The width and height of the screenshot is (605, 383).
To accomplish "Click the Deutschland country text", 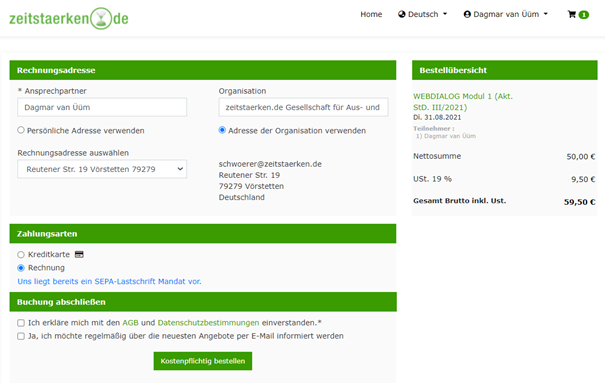I will (x=242, y=197).
